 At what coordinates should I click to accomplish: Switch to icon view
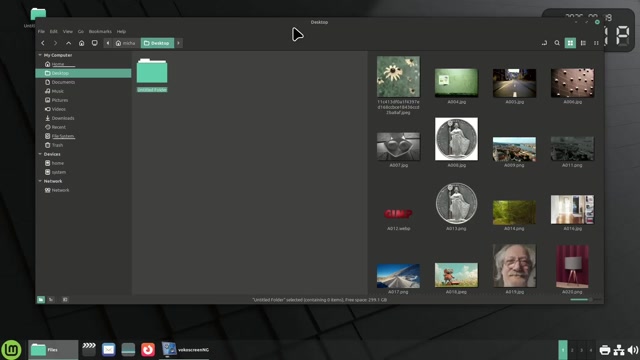(570, 43)
